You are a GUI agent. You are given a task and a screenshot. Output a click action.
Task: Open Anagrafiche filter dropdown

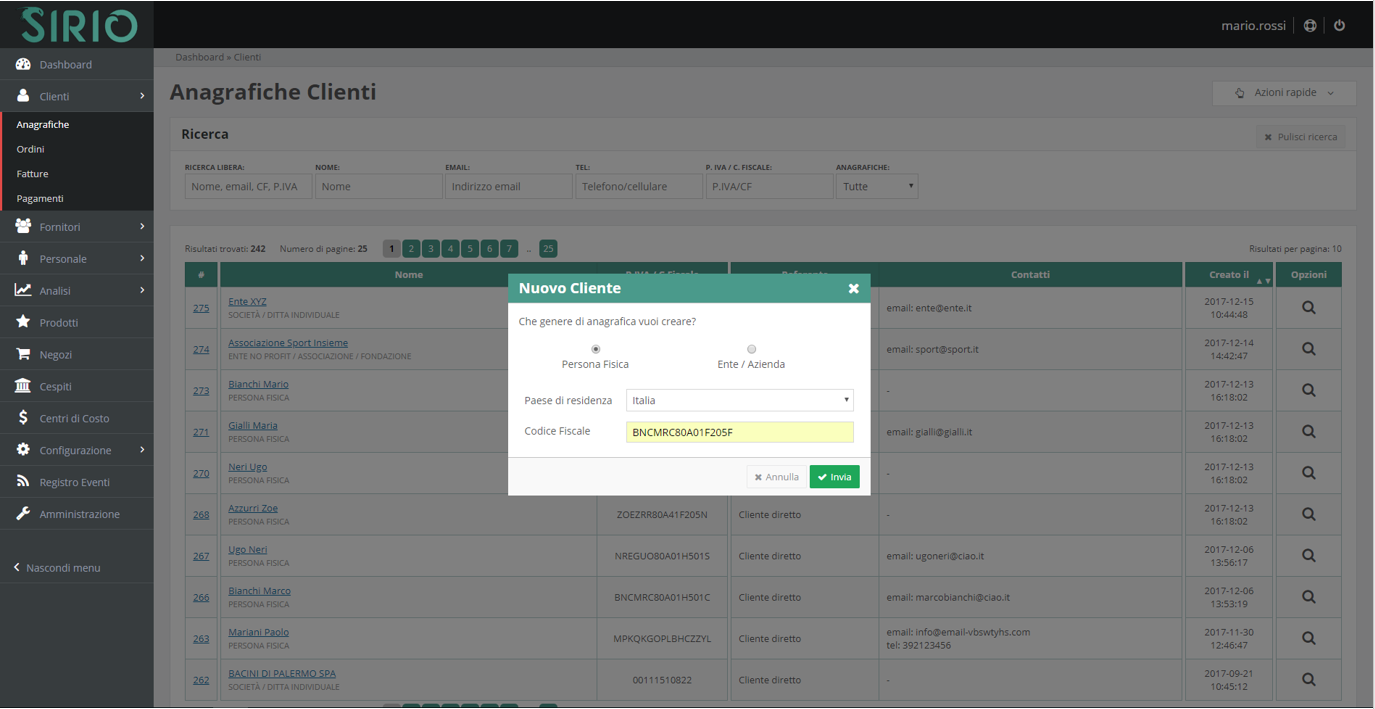(877, 186)
